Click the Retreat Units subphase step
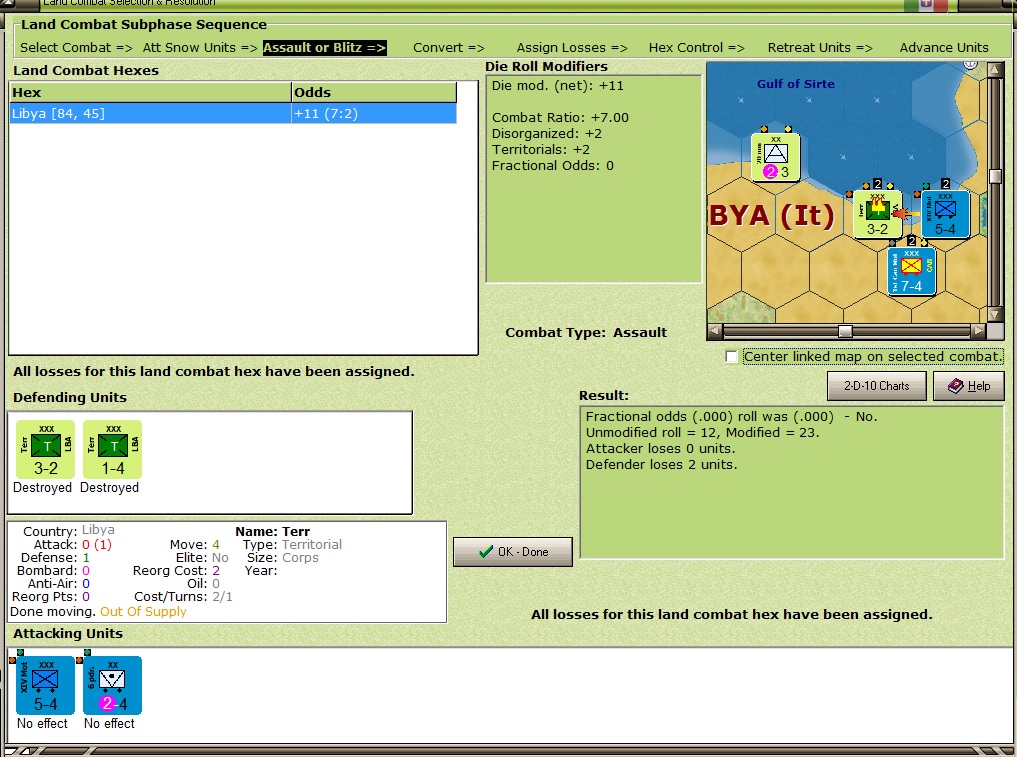Viewport: 1017px width, 757px height. [820, 47]
